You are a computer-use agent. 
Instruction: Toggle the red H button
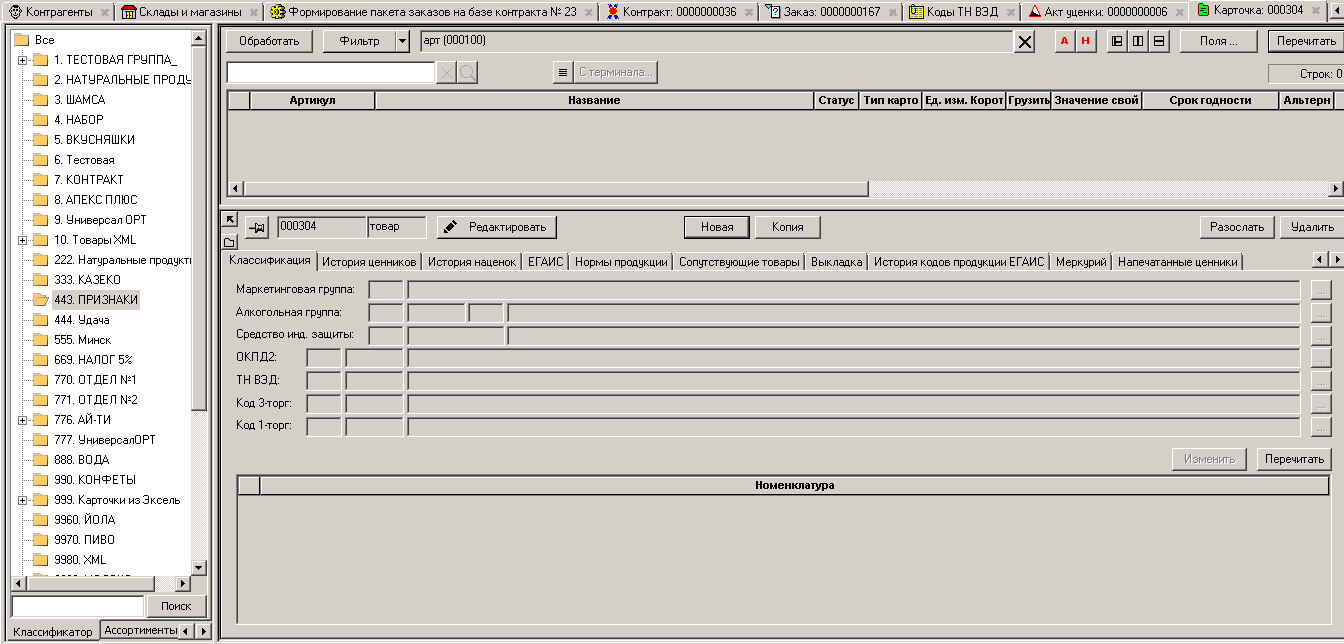pos(1085,41)
